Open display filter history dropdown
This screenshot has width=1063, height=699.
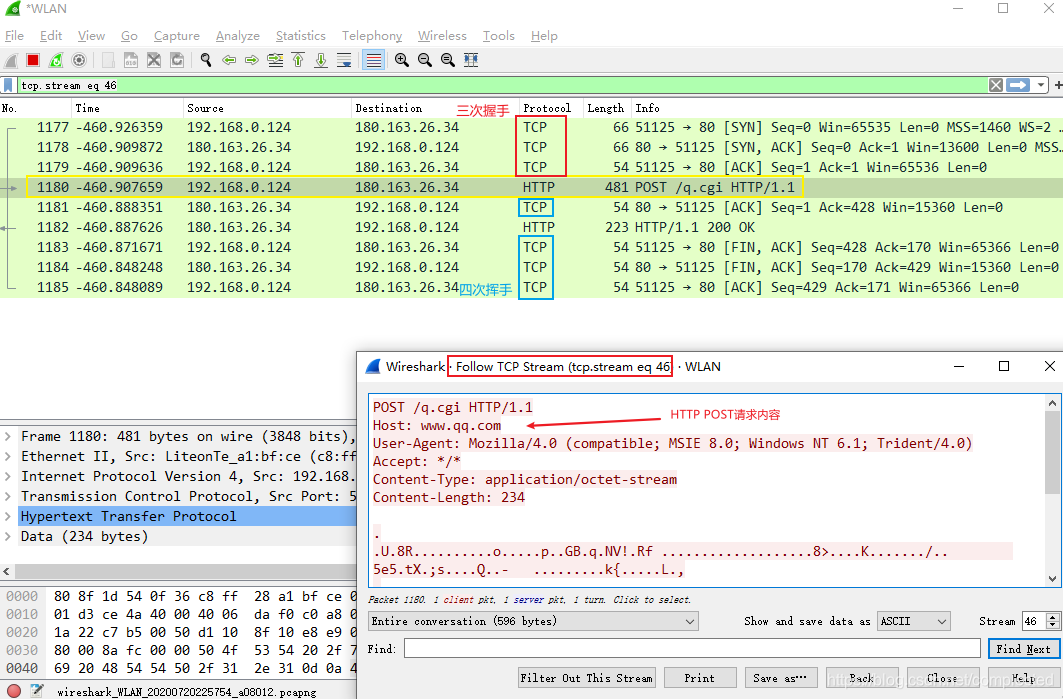[1041, 85]
